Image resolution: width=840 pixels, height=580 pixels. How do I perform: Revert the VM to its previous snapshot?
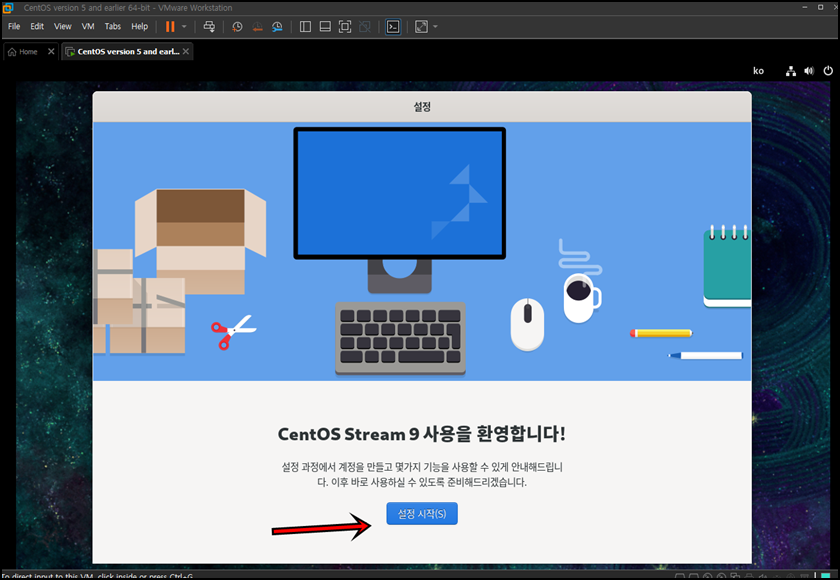coord(257,26)
